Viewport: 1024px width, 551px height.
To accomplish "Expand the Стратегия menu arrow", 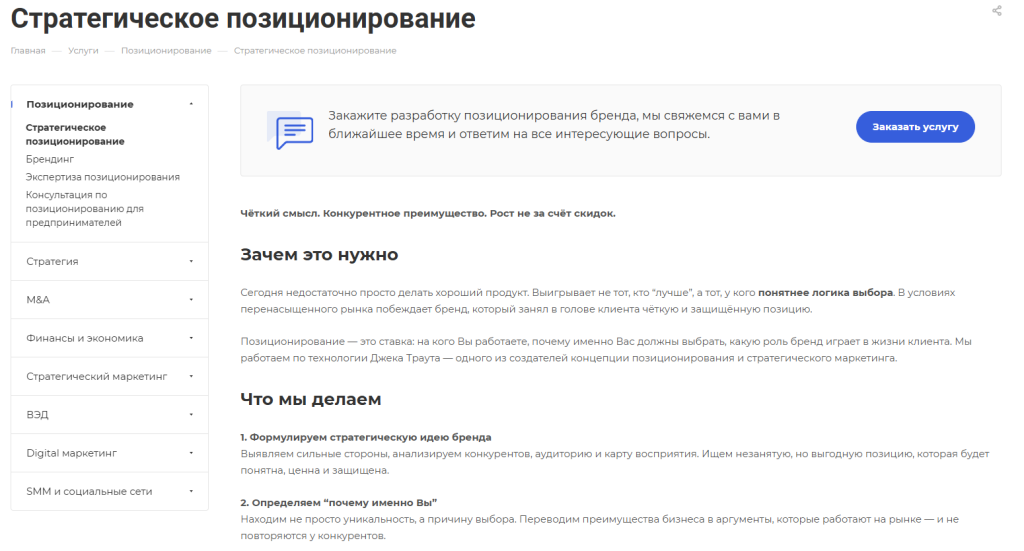I will point(191,262).
